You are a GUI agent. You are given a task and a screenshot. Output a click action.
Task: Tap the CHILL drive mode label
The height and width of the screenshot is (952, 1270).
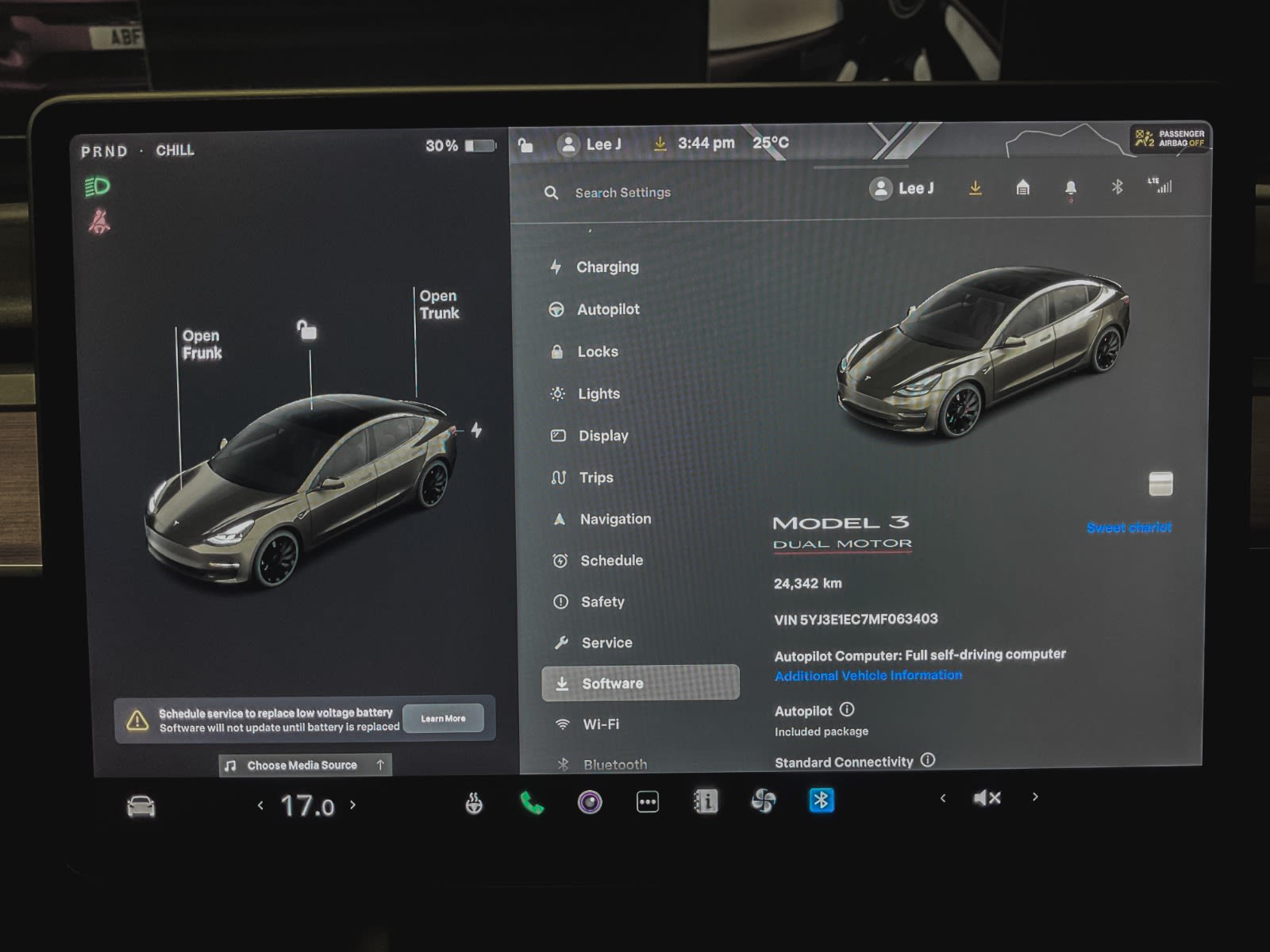pos(175,150)
